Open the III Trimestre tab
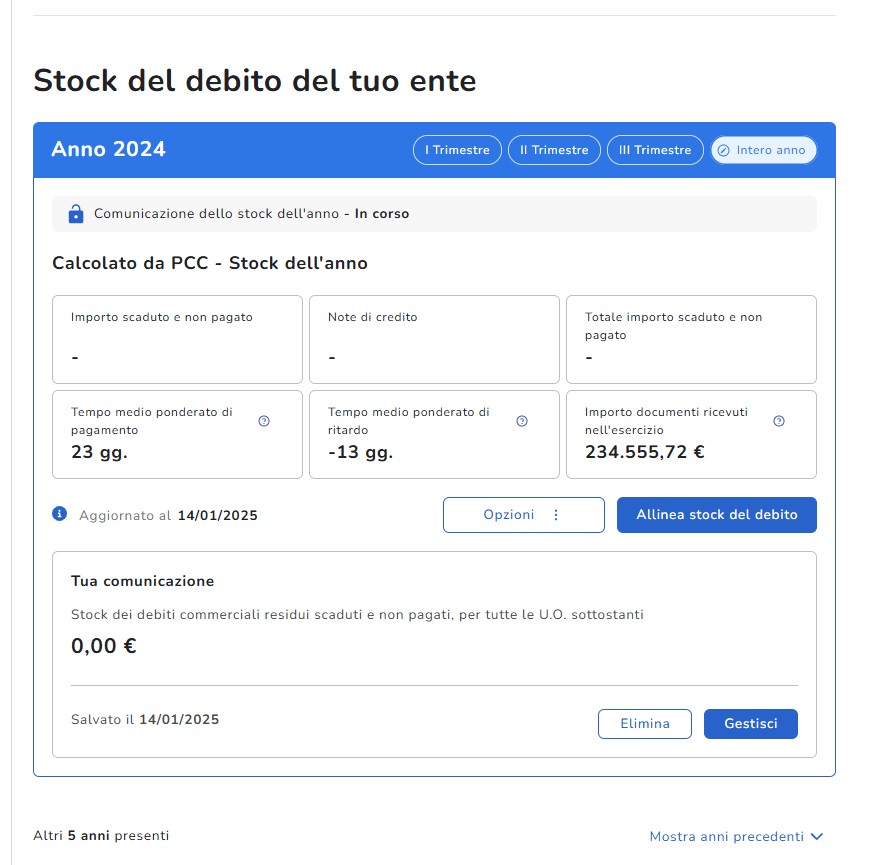The image size is (884, 865). coord(654,150)
